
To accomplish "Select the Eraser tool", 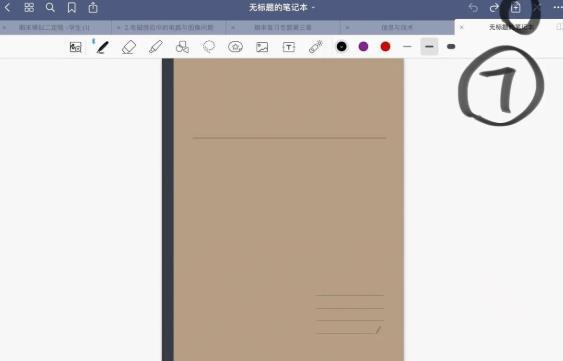I will (x=129, y=47).
